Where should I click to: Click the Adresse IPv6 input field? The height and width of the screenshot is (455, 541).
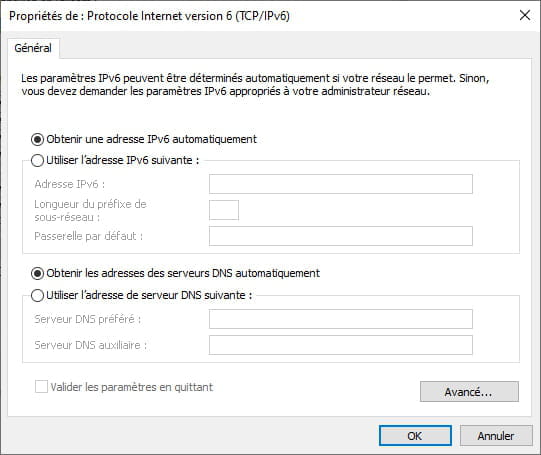coord(341,184)
